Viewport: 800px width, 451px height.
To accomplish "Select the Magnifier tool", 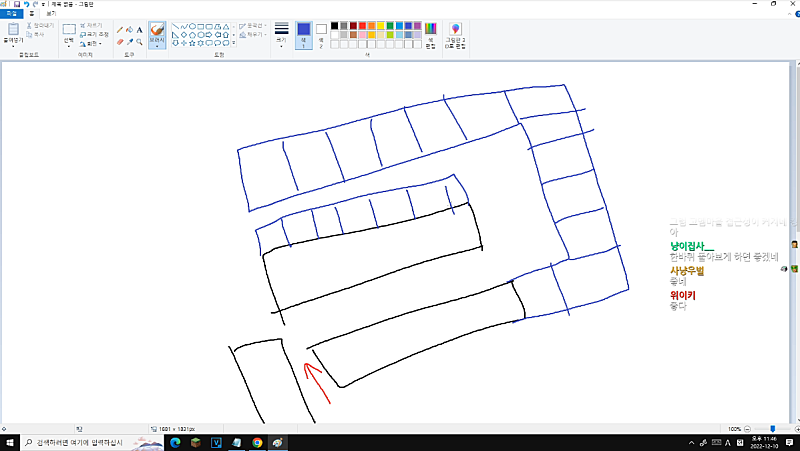I will coord(139,42).
